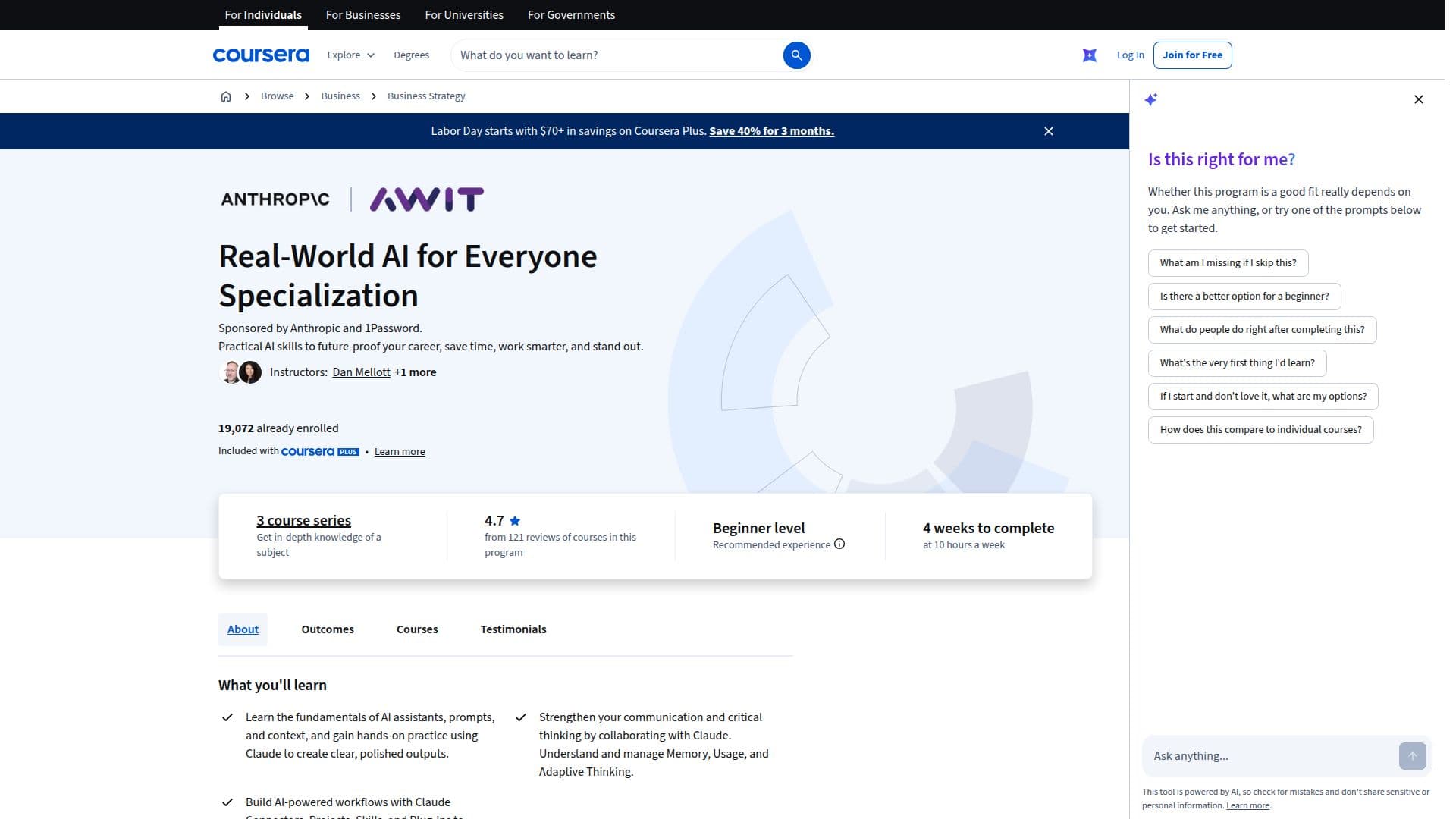1456x819 pixels.
Task: Choose prompt 'What's the very first thing I'd learn?'
Action: [1237, 363]
